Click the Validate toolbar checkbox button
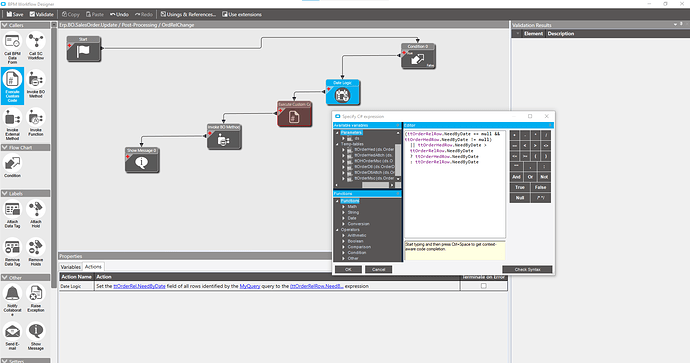690x363 pixels. pos(41,15)
